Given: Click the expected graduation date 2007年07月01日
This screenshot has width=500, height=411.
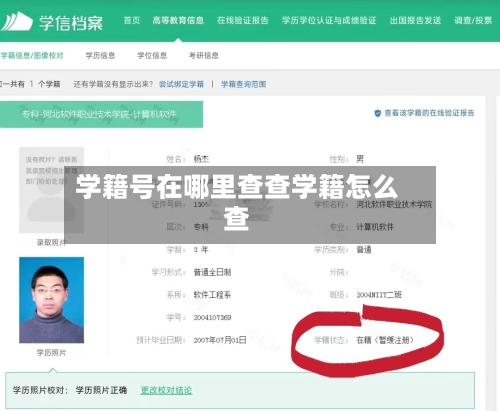Looking at the screenshot, I should [220, 340].
